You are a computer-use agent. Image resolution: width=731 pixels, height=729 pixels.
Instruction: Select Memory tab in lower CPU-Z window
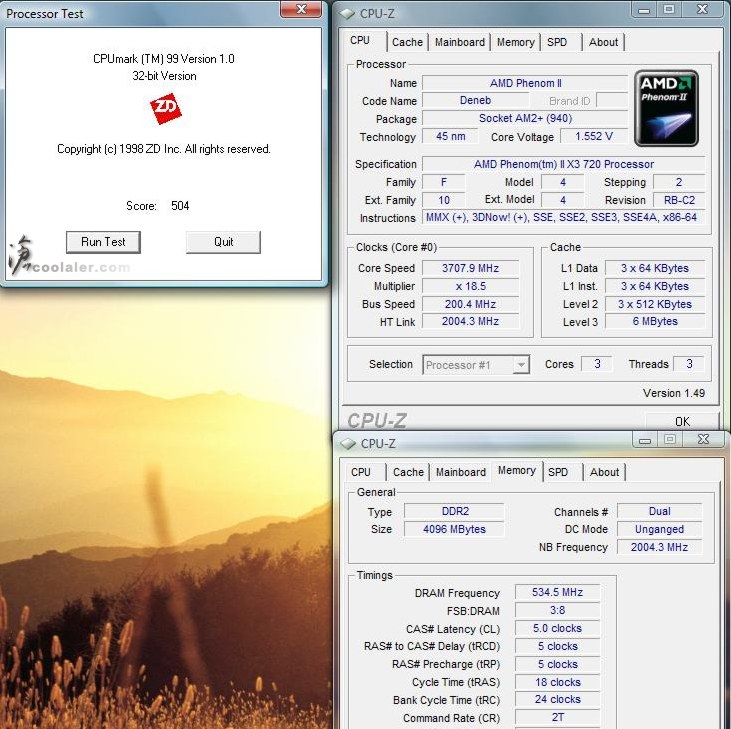(x=517, y=471)
